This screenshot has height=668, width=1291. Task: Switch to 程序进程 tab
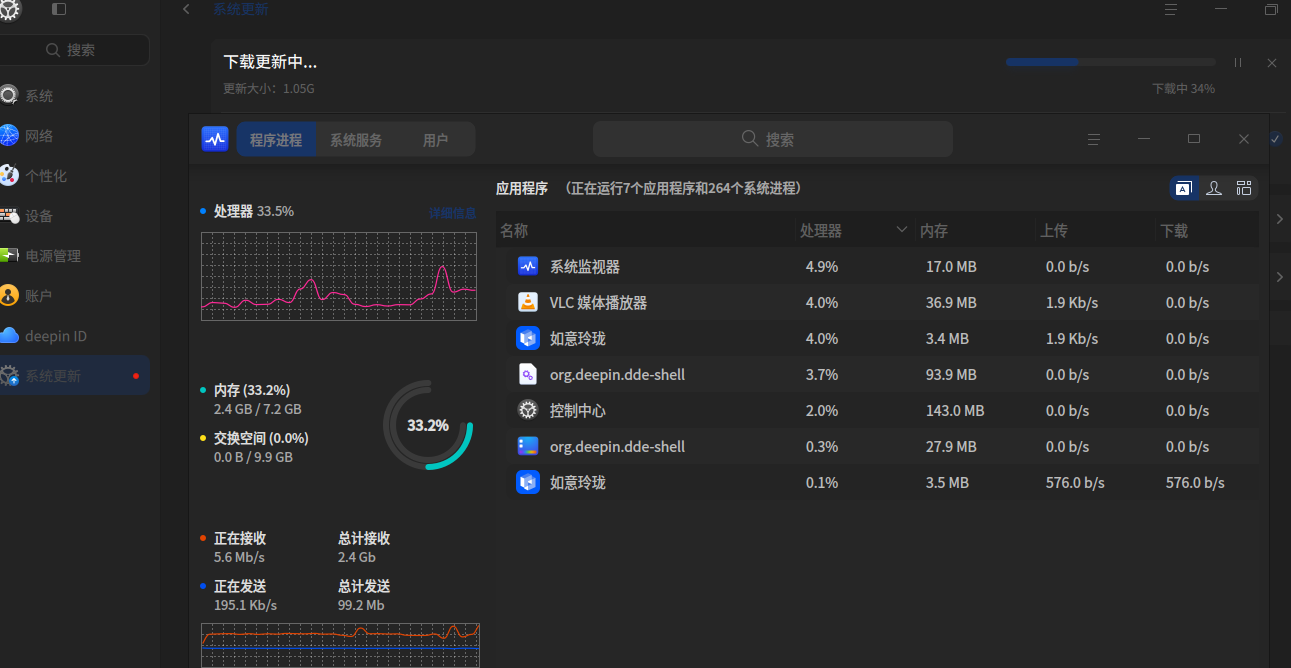(276, 140)
